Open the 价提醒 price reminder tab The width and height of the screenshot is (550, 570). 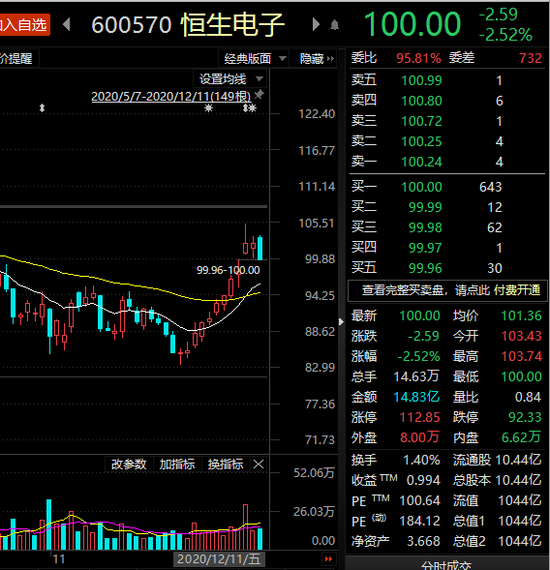coord(17,58)
